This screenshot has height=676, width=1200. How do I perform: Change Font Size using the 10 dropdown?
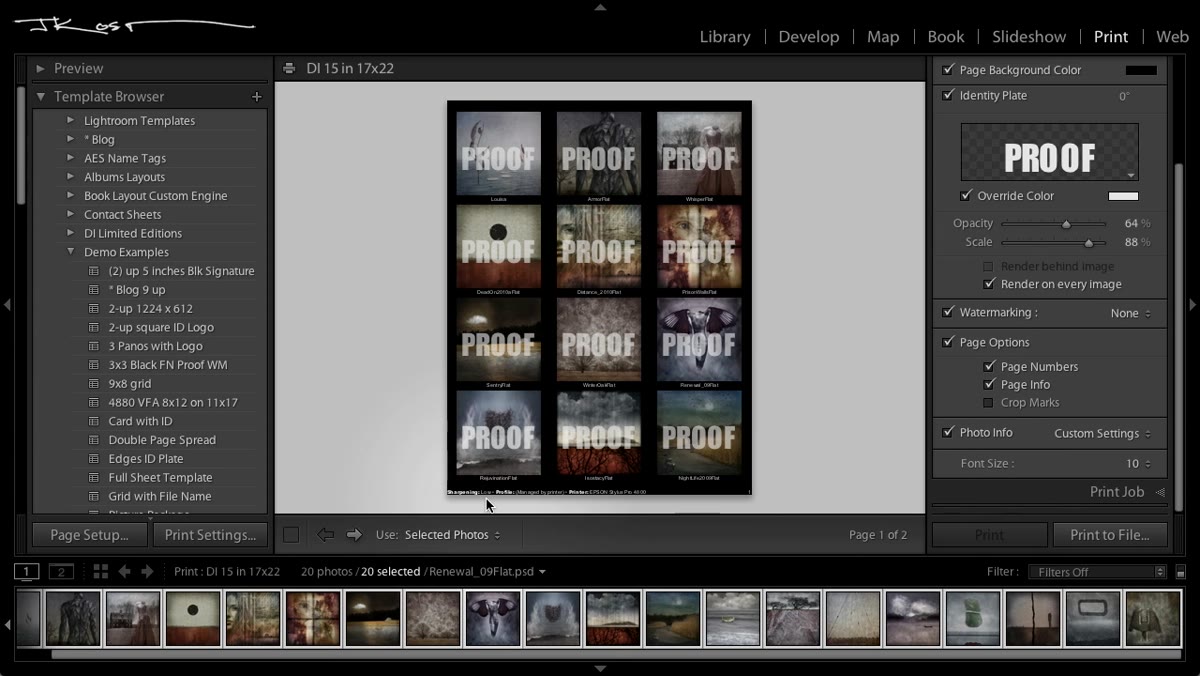coord(1138,464)
